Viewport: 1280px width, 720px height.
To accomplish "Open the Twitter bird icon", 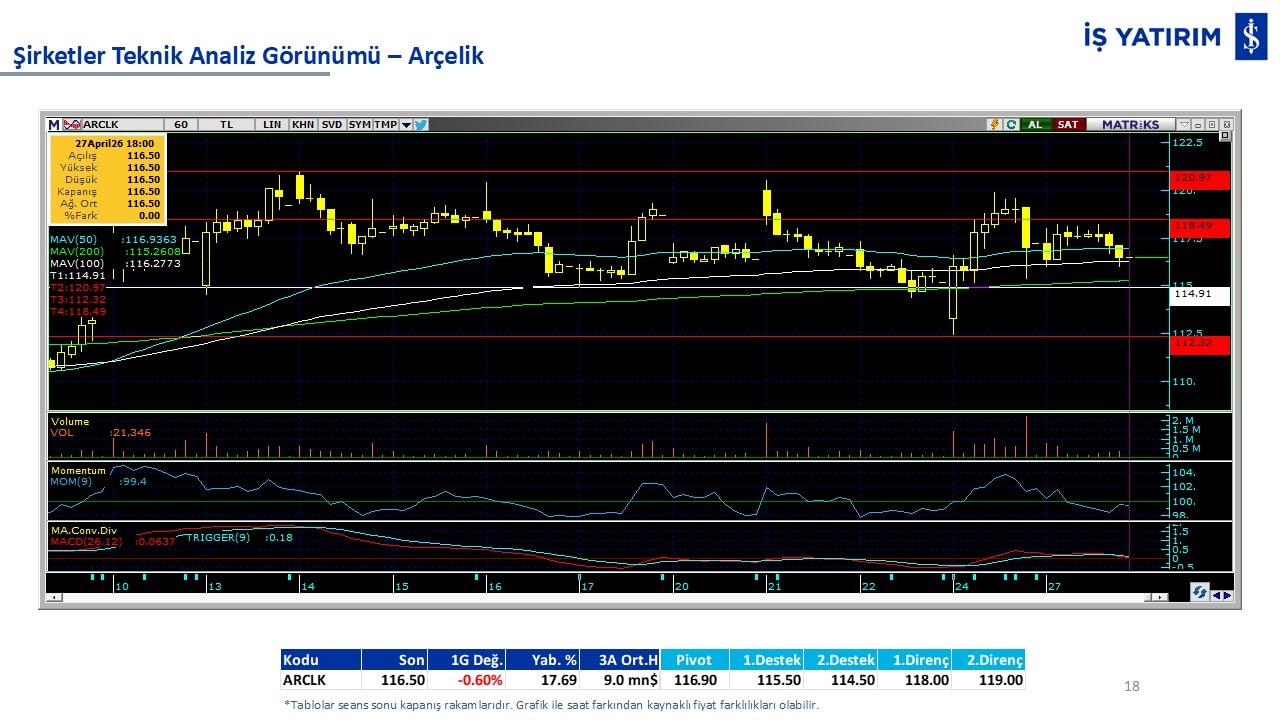I will pyautogui.click(x=421, y=125).
